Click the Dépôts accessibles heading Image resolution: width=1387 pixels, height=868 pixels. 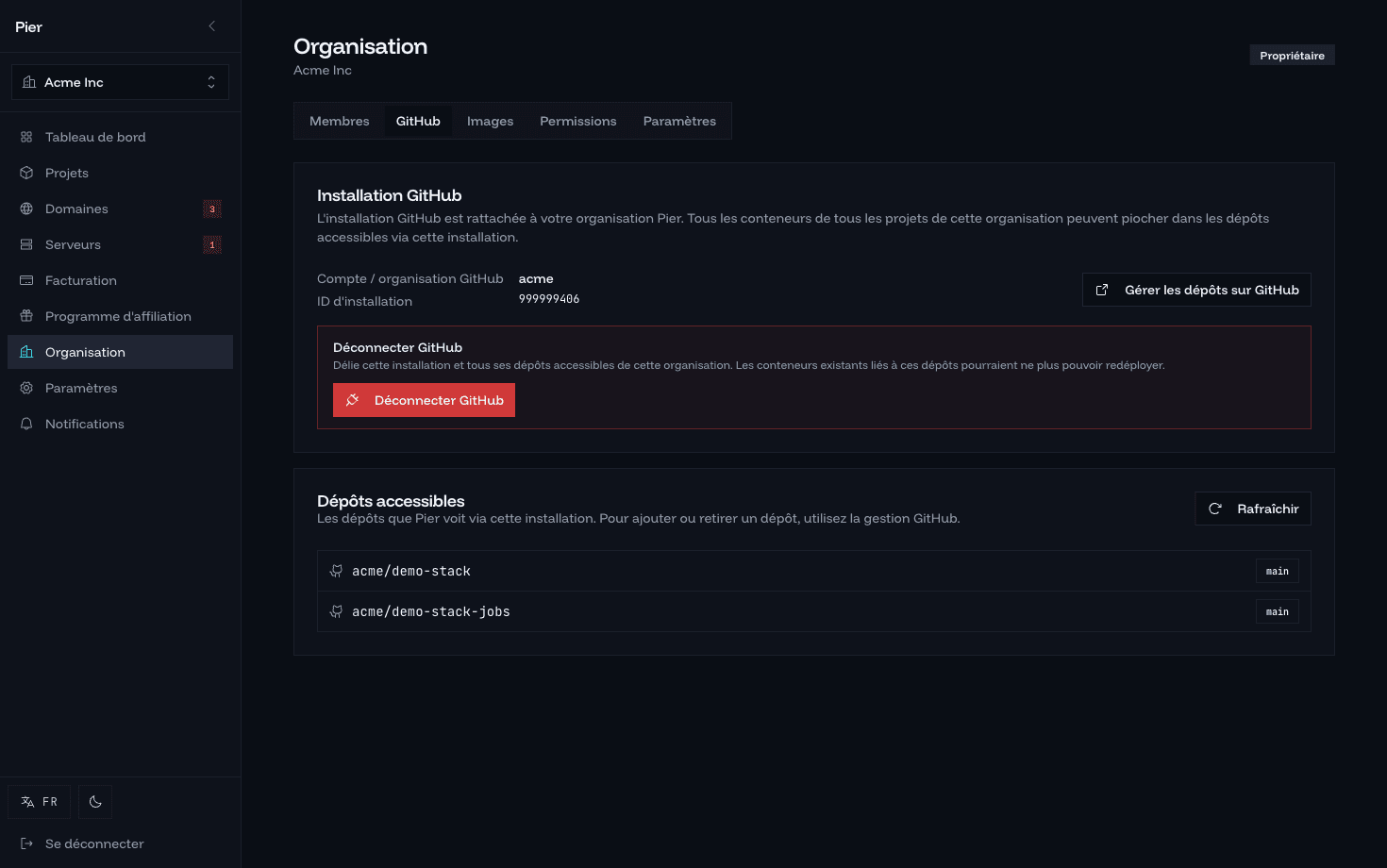(391, 501)
